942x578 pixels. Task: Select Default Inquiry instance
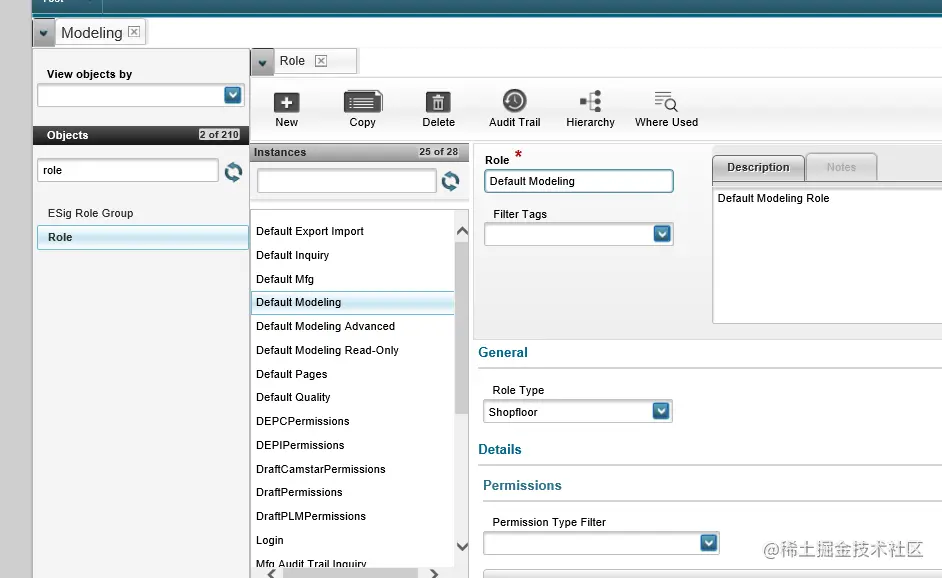[x=293, y=255]
